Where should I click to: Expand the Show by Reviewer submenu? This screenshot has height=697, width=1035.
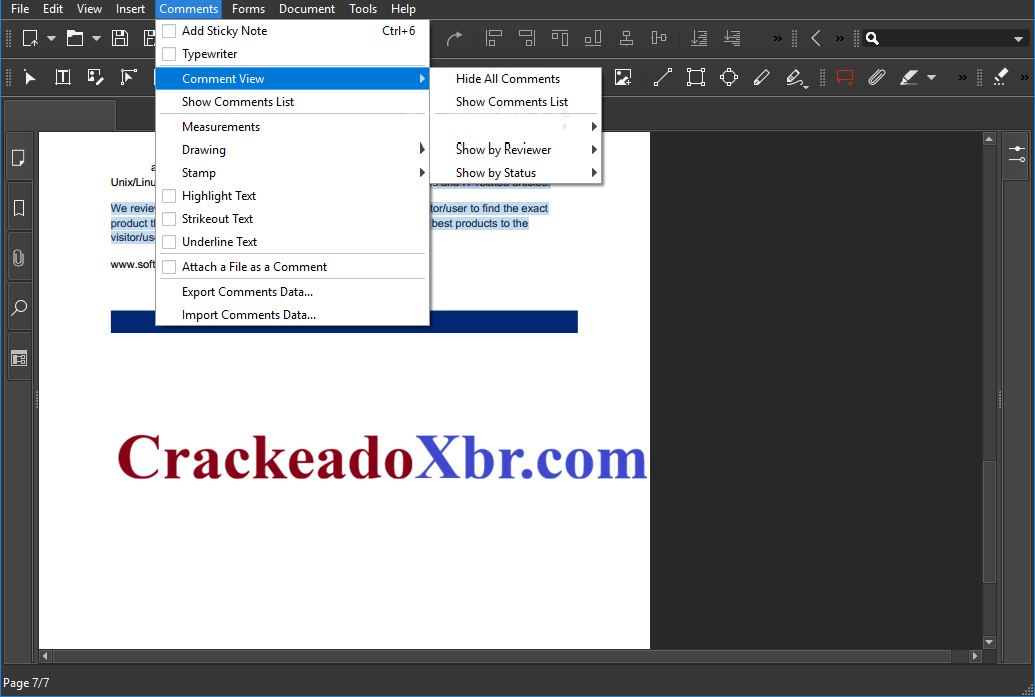tap(504, 149)
